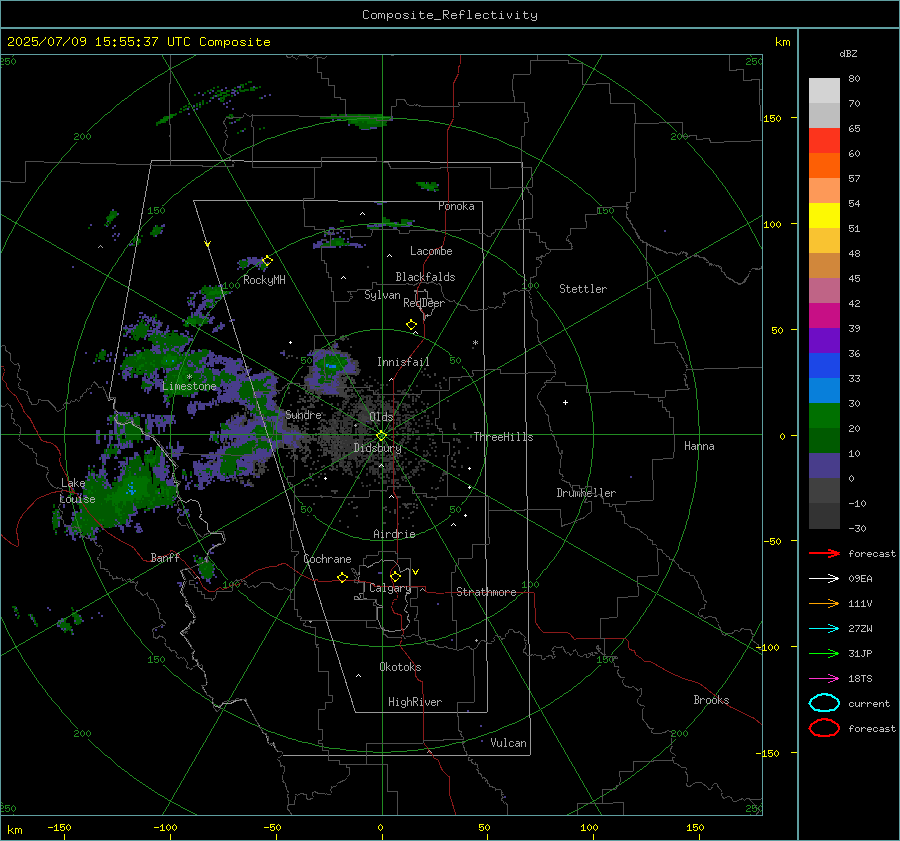Click the Sundre label

click(x=303, y=414)
